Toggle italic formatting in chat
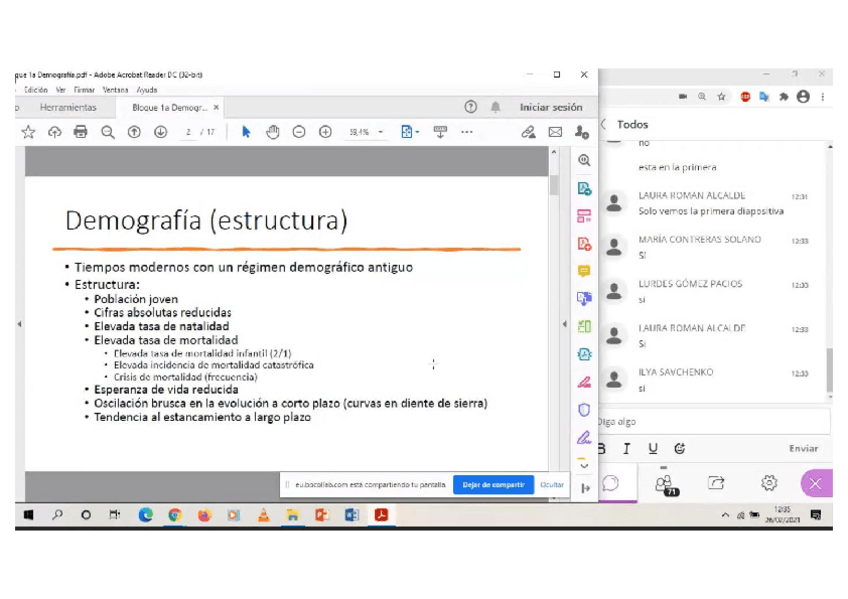Screen dimensions: 848x599 (627, 449)
